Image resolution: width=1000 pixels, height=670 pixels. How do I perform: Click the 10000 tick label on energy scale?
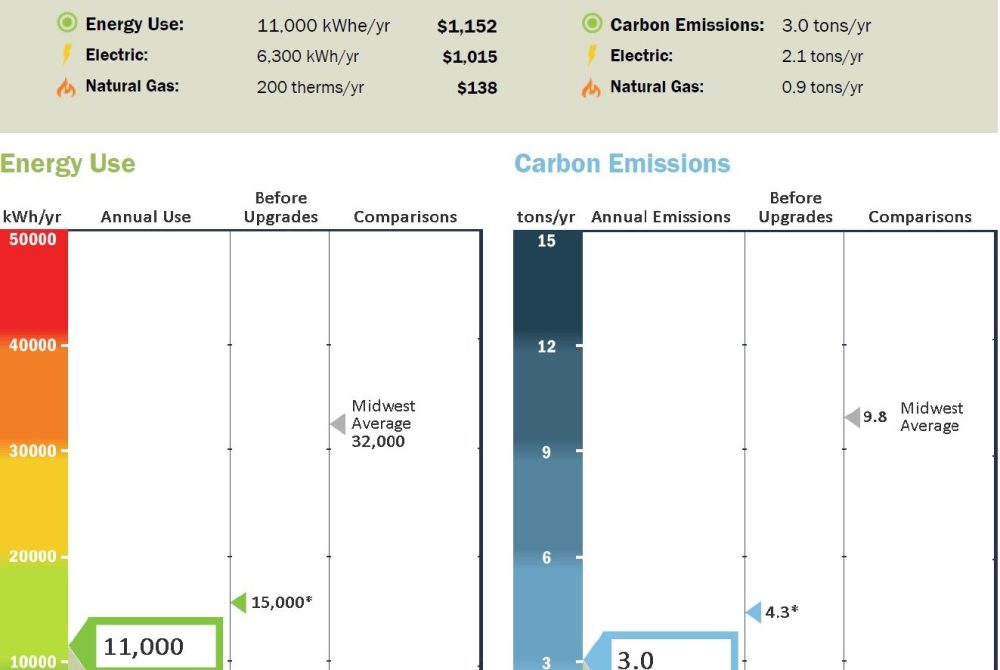(x=33, y=662)
